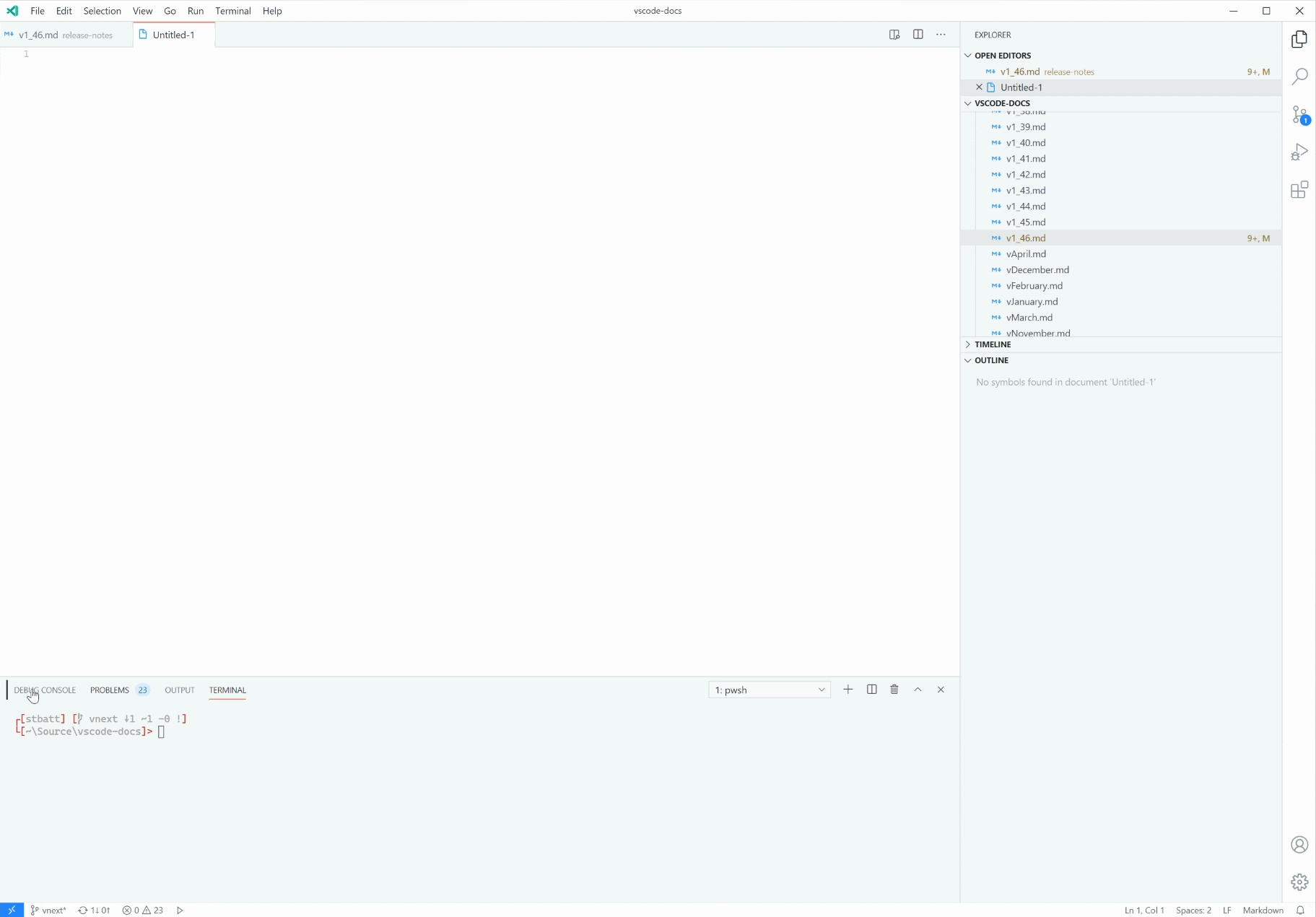Open Markdown preview to the side
Screen dimensions: 1316x917
894,34
